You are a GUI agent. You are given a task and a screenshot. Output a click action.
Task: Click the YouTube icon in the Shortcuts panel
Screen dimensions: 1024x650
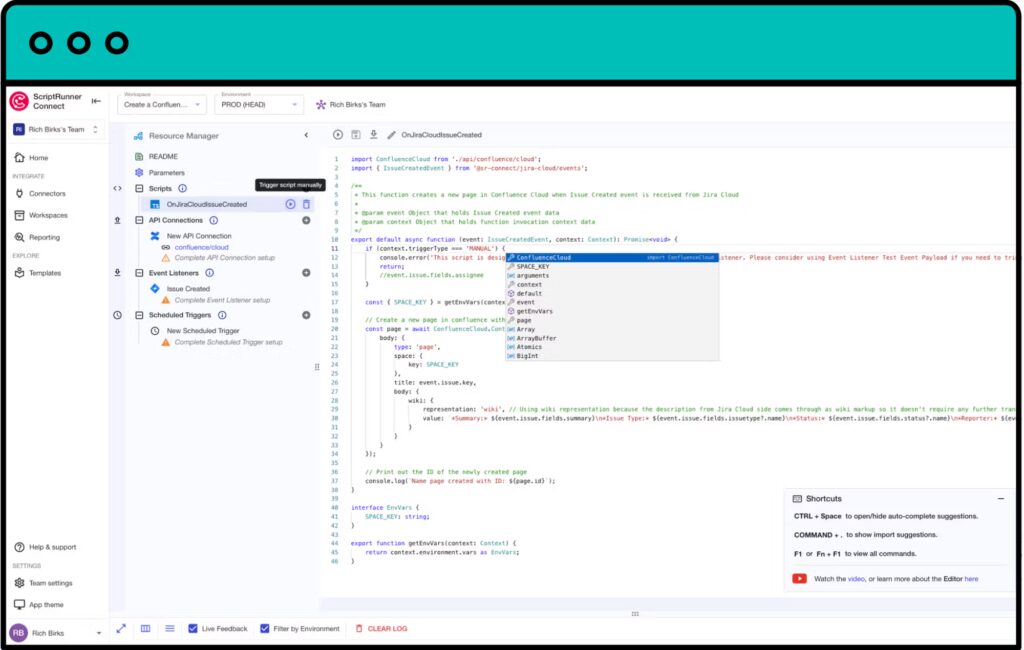point(800,578)
